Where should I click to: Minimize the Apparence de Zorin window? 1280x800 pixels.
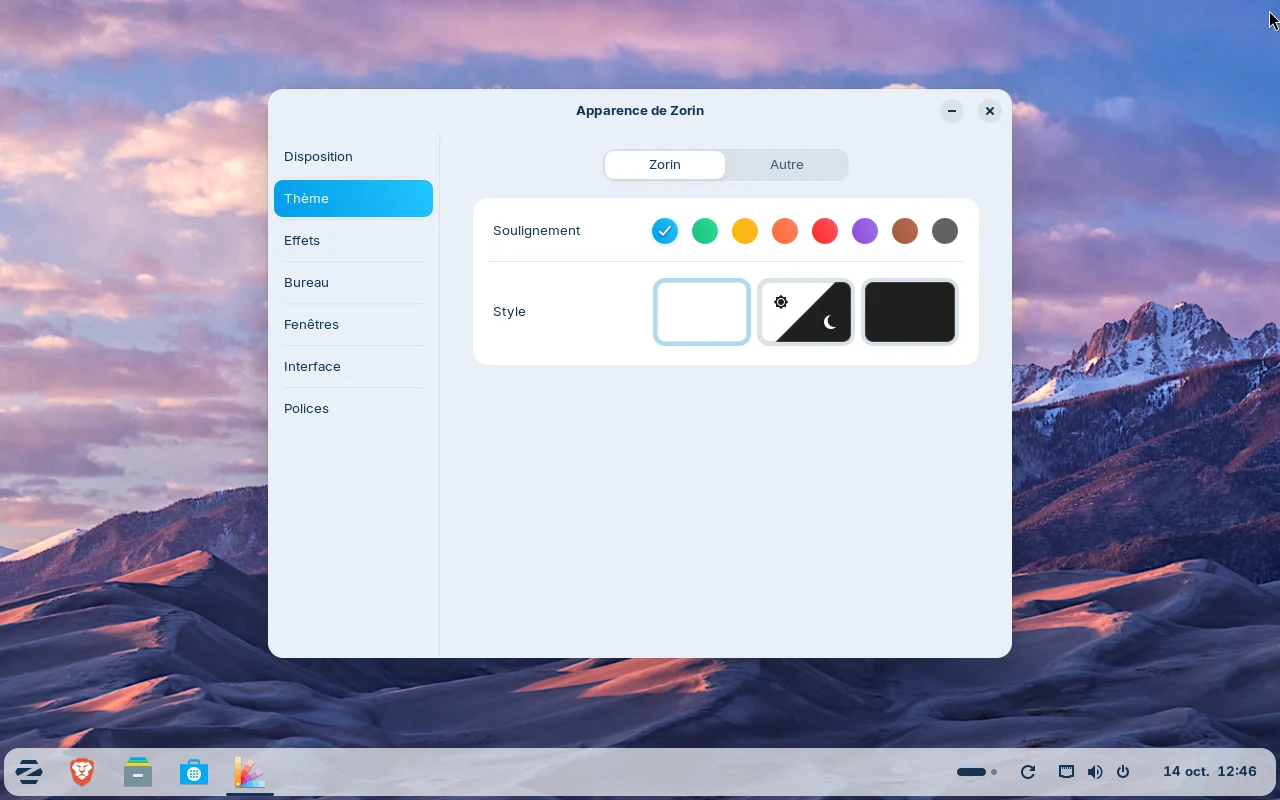coord(952,111)
